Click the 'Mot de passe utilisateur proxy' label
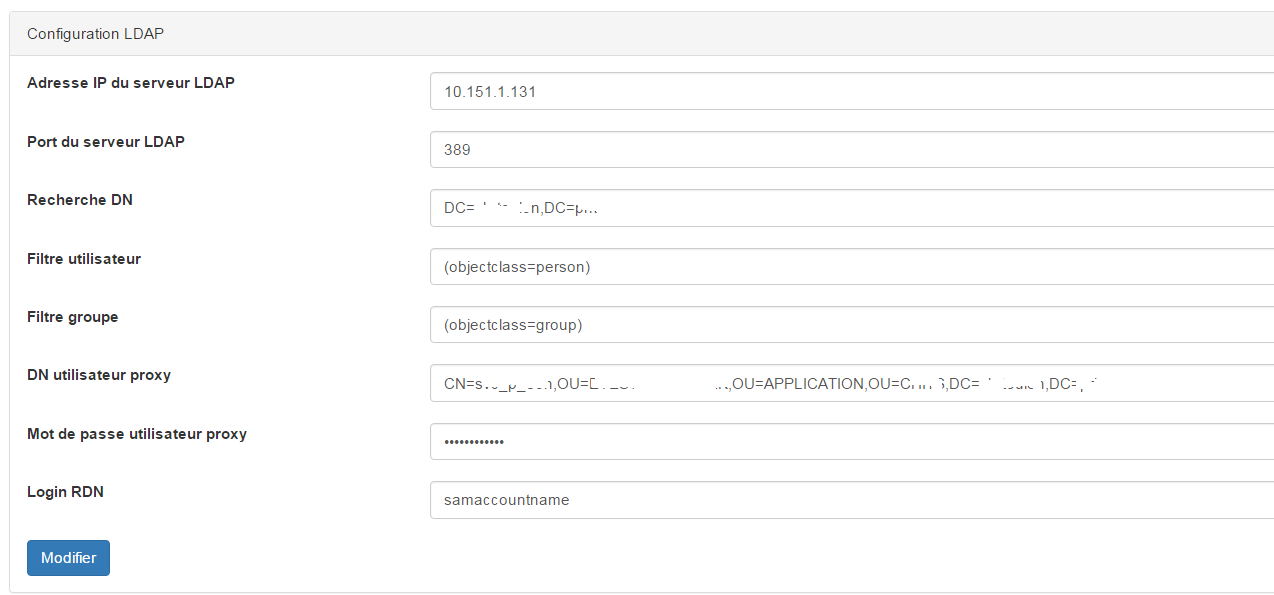This screenshot has height=595, width=1274. 137,434
